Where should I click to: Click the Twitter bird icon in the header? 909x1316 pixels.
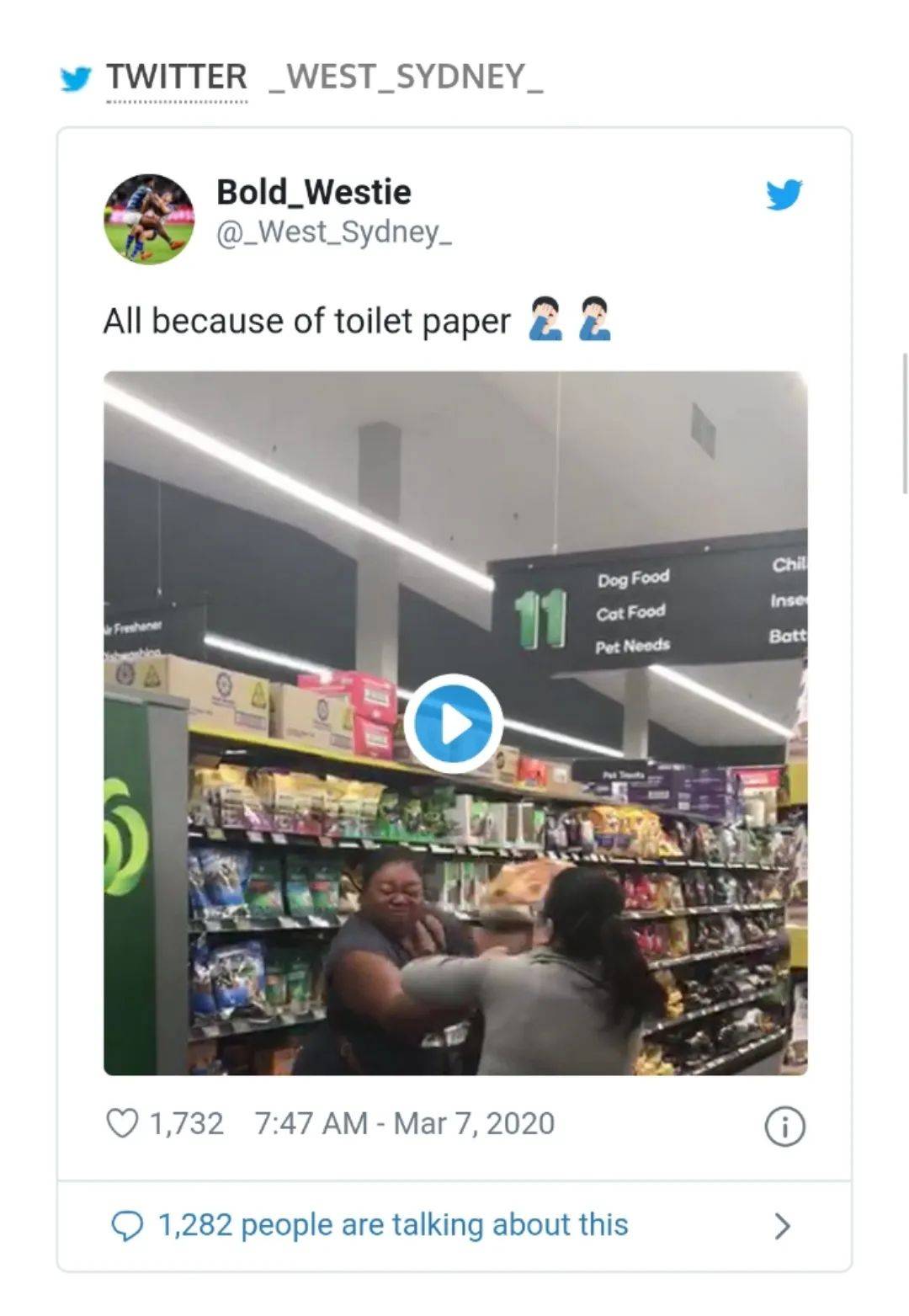click(76, 78)
